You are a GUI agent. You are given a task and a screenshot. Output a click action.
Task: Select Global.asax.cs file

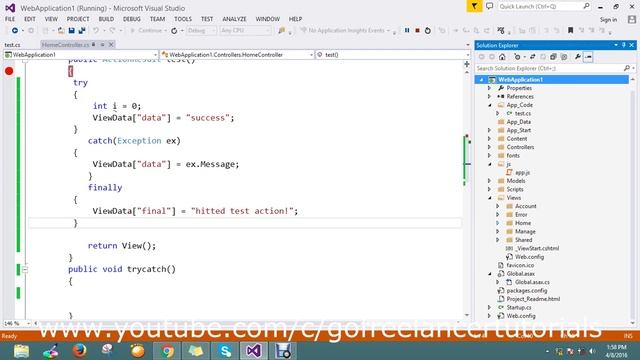pos(532,282)
